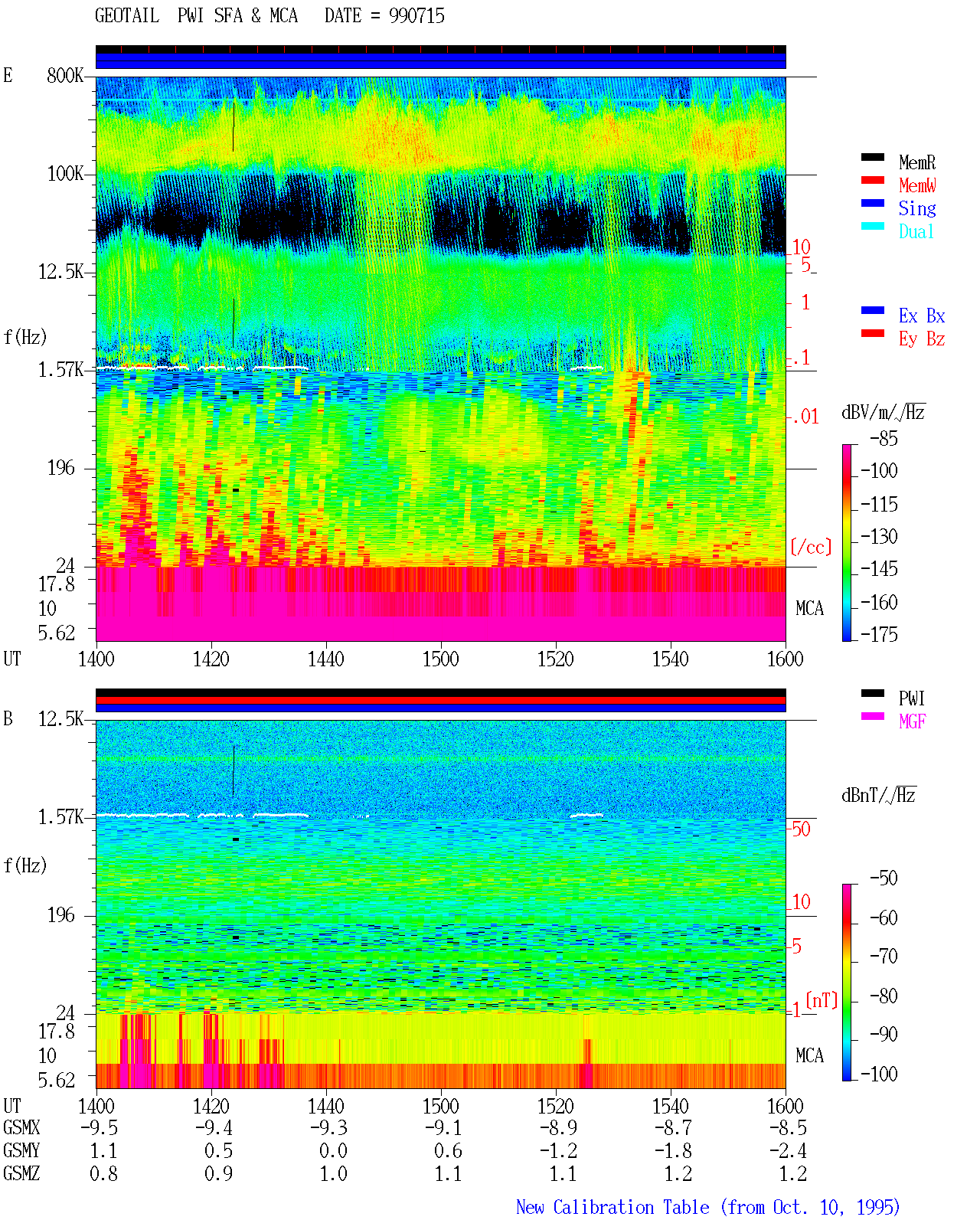Screen dimensions: 980x1220
Task: Select the red [nT] field unit label
Action: (822, 1000)
